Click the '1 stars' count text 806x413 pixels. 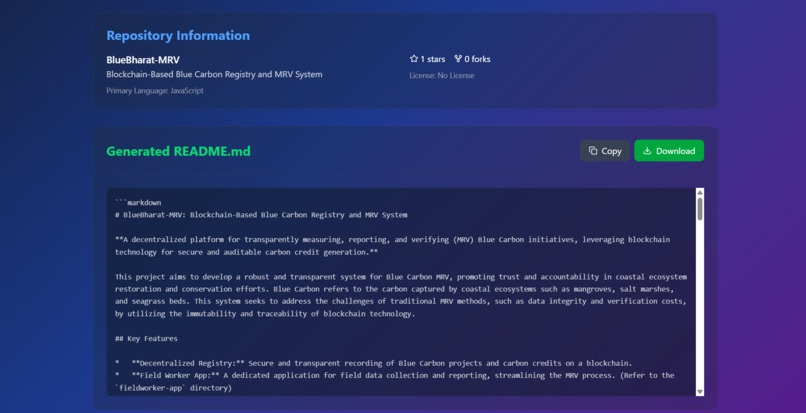pyautogui.click(x=433, y=59)
